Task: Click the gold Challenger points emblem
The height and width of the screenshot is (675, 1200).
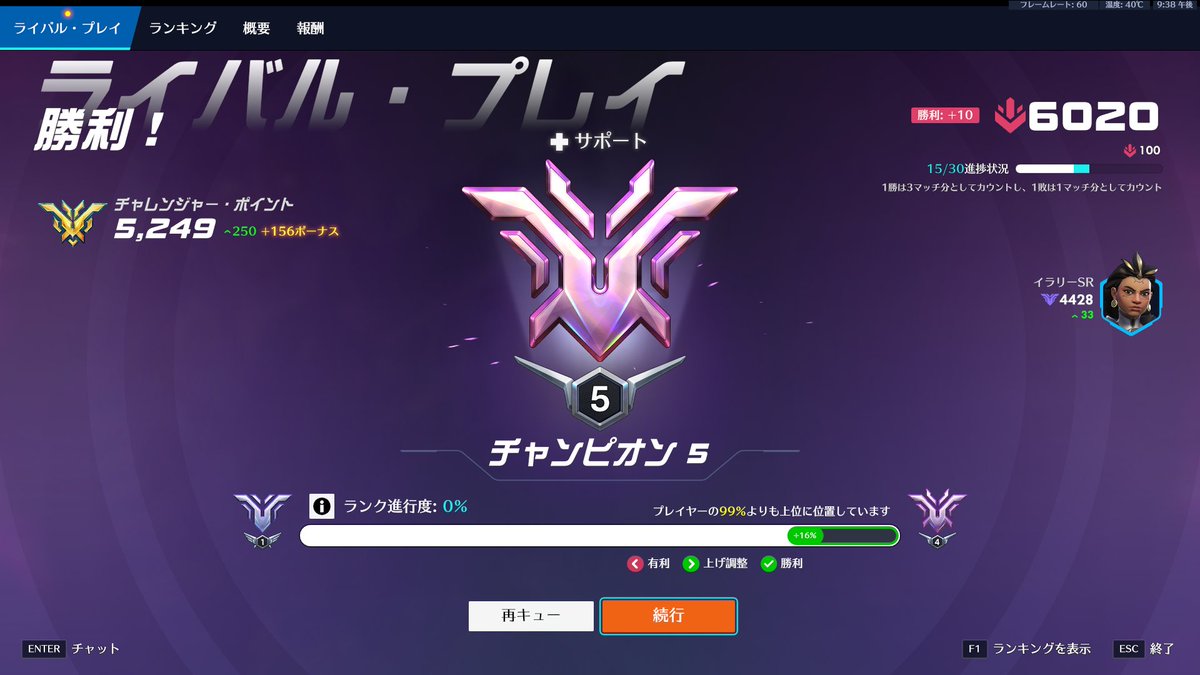Action: (73, 222)
